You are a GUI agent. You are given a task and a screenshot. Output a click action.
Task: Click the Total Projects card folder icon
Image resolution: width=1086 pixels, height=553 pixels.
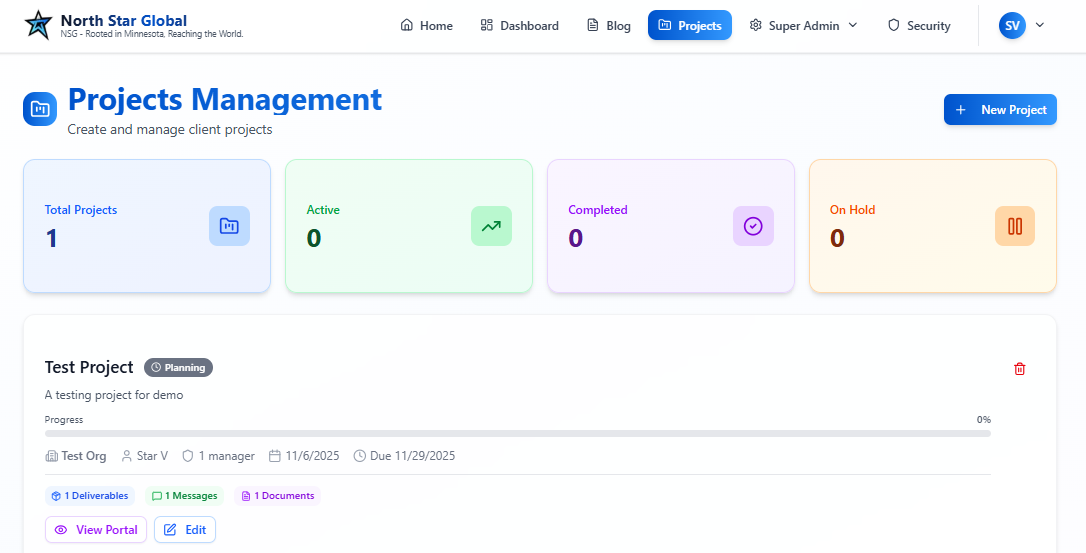click(229, 226)
